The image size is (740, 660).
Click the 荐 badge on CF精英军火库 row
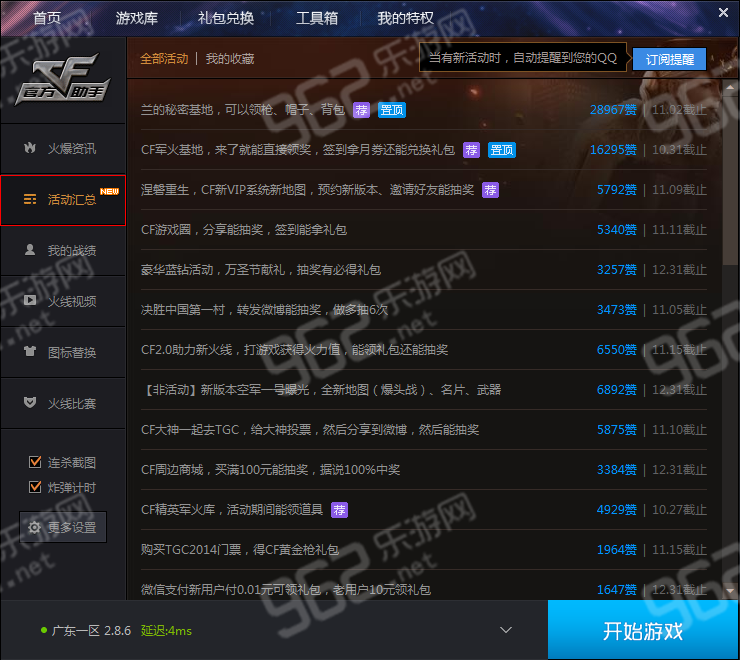tap(339, 510)
